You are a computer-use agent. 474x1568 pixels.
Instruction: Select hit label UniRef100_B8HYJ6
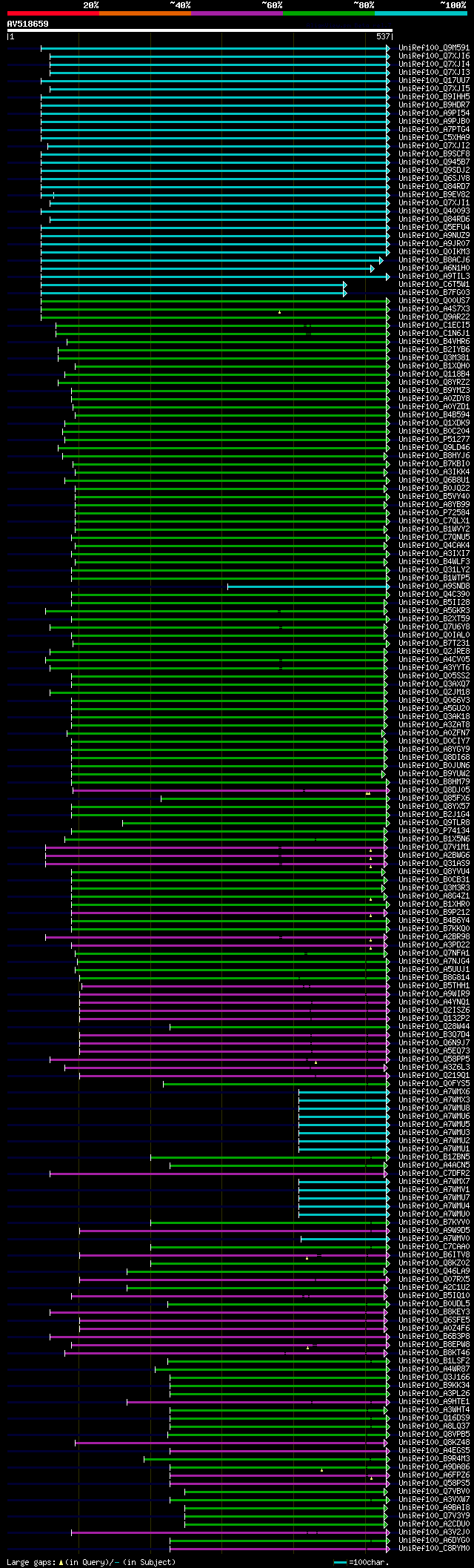click(x=434, y=455)
